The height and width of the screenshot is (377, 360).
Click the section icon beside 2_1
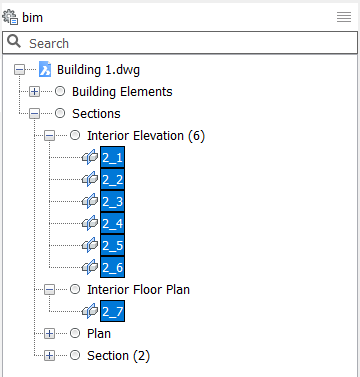(x=90, y=157)
